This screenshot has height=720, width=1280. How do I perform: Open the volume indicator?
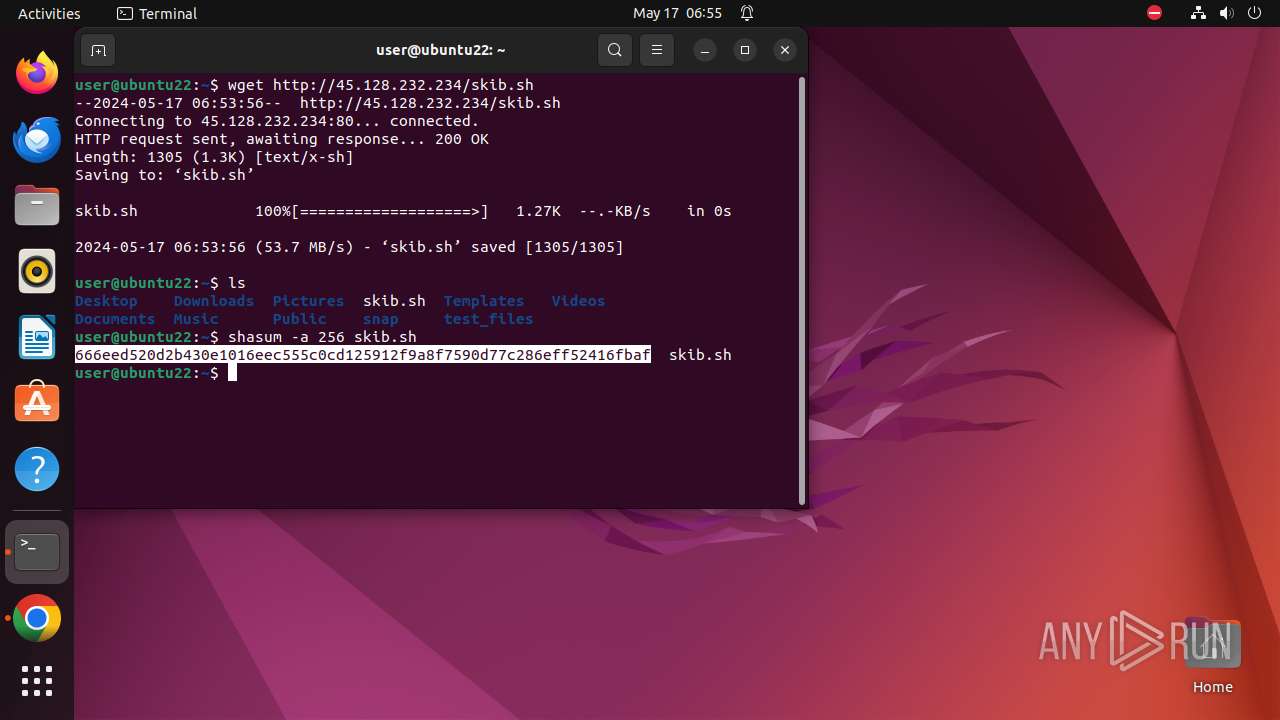[1227, 14]
